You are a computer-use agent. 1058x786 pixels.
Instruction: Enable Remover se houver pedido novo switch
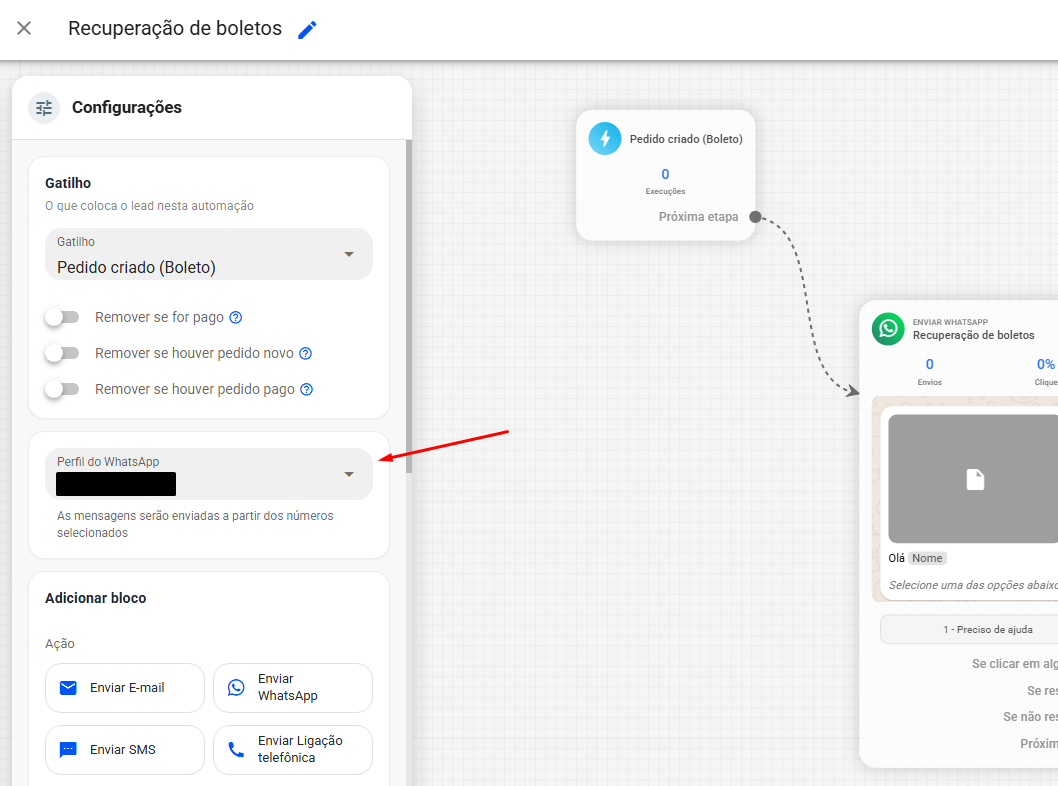[x=62, y=354]
